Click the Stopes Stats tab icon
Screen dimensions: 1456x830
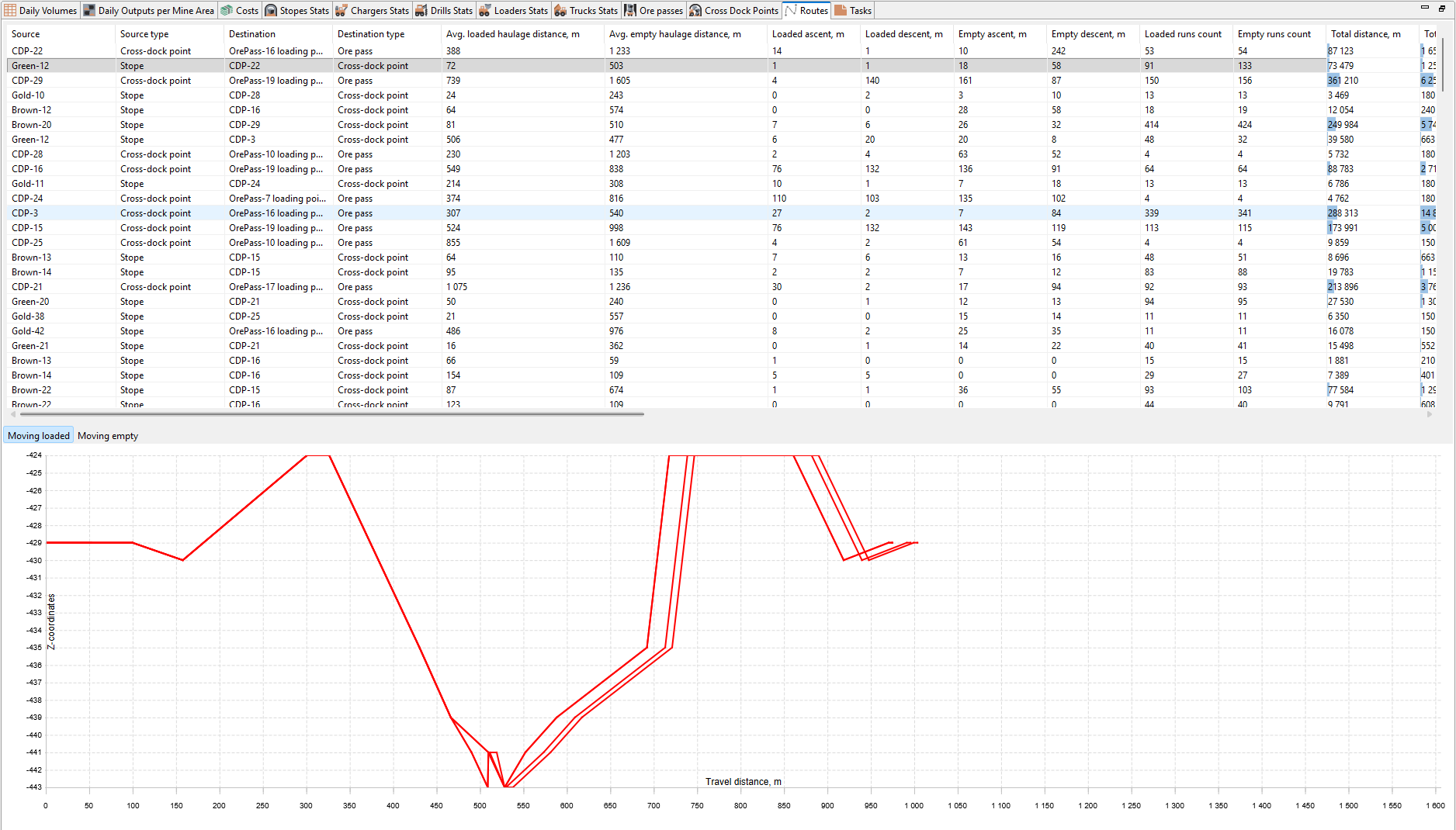271,10
